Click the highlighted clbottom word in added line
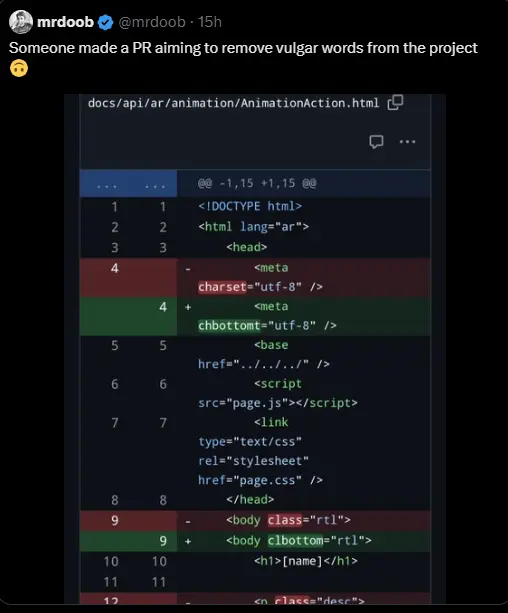The image size is (508, 613). 296,541
